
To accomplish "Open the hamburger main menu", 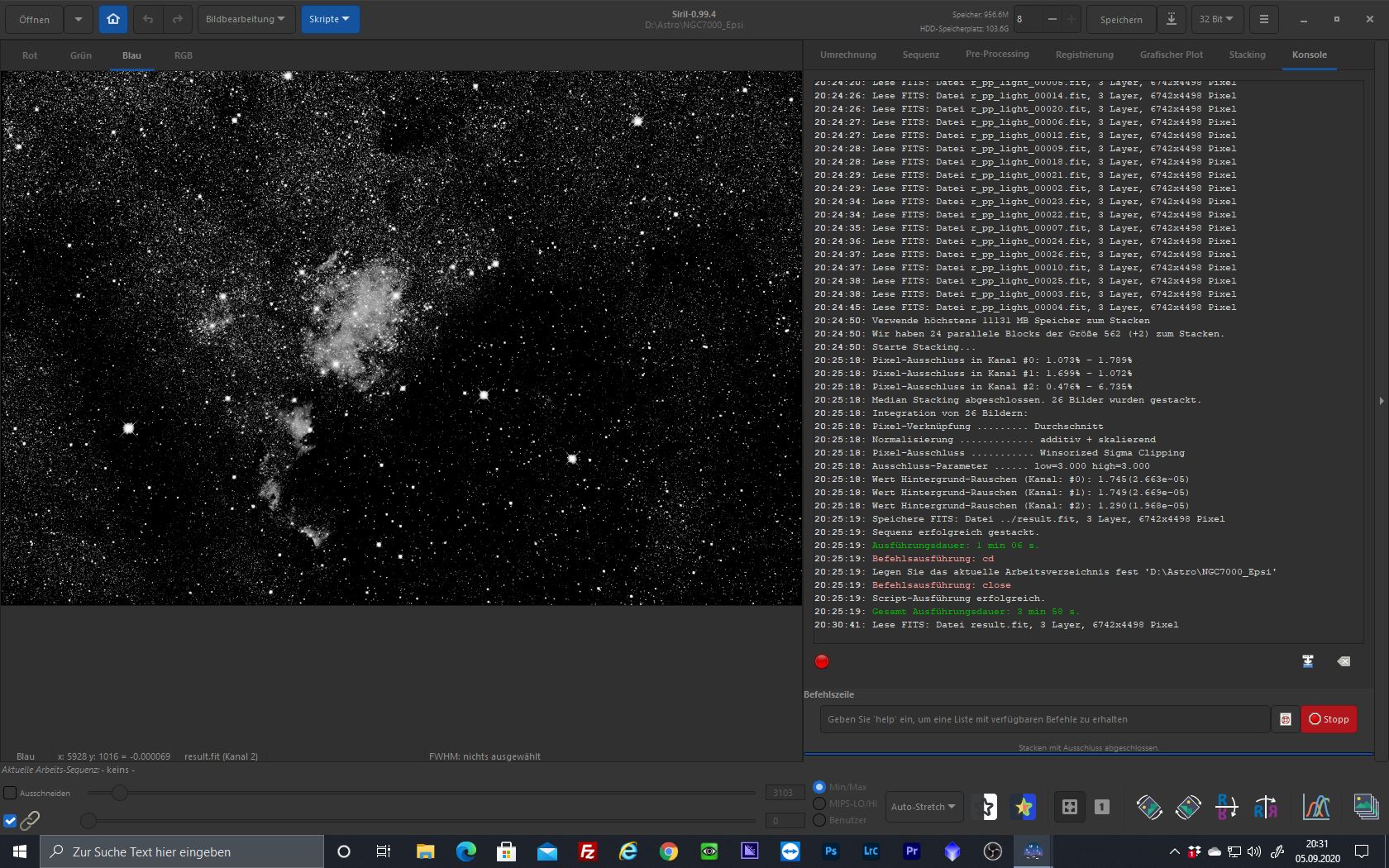I will point(1263,19).
